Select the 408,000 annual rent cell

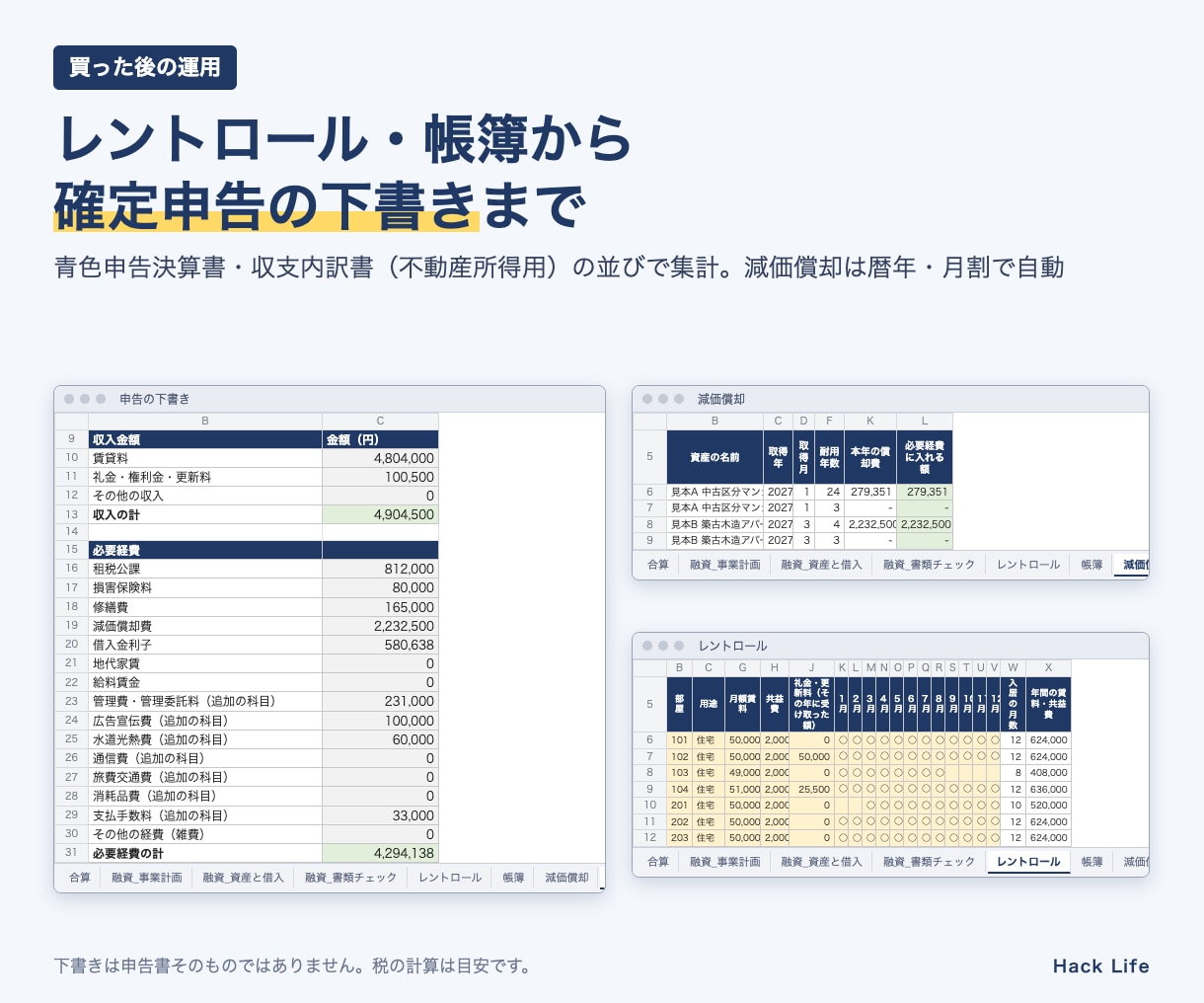coord(1048,772)
